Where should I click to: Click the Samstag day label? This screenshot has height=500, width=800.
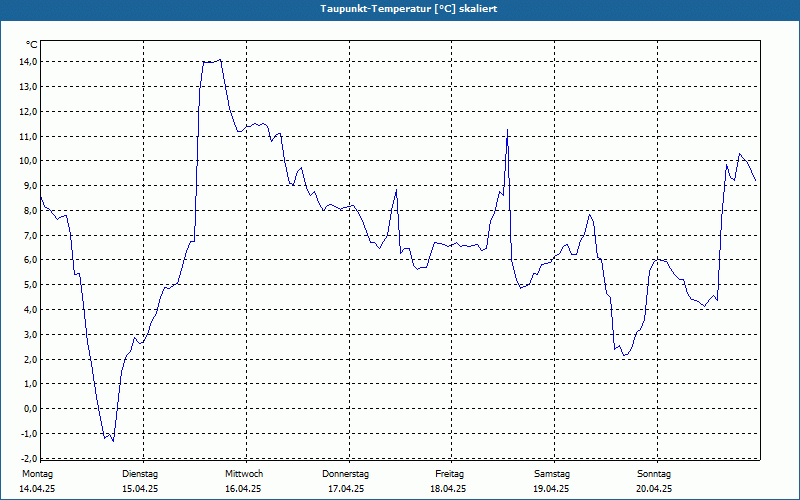point(552,474)
